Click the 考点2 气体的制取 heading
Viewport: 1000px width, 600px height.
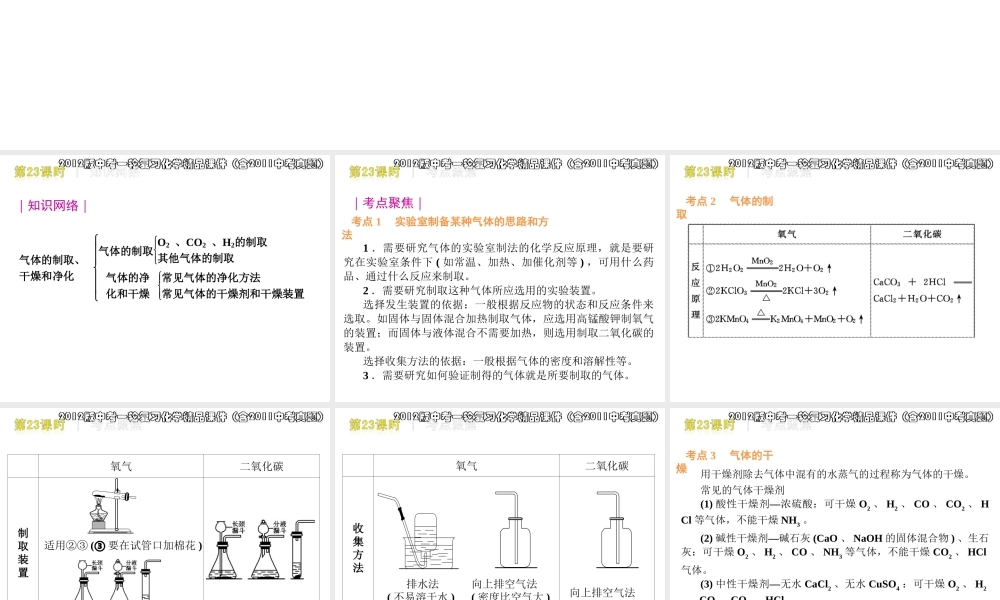tap(728, 202)
